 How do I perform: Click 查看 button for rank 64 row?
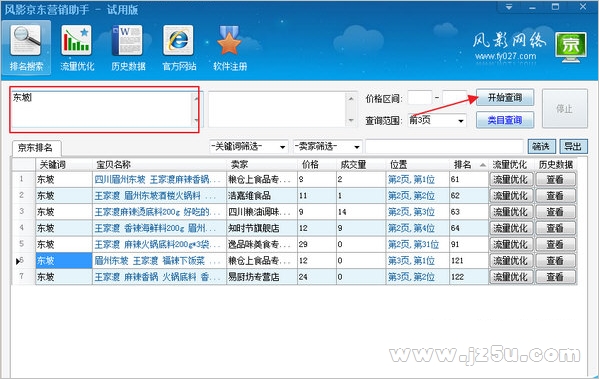point(555,228)
